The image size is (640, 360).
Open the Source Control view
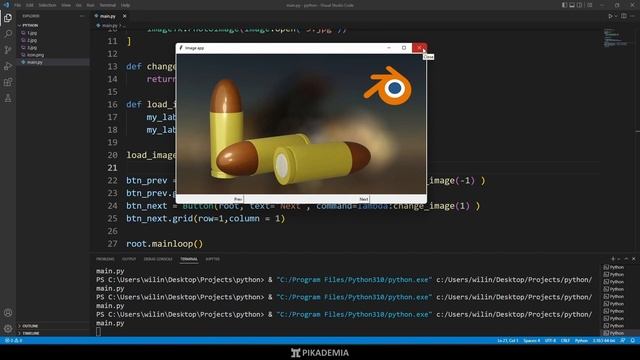(x=8, y=50)
